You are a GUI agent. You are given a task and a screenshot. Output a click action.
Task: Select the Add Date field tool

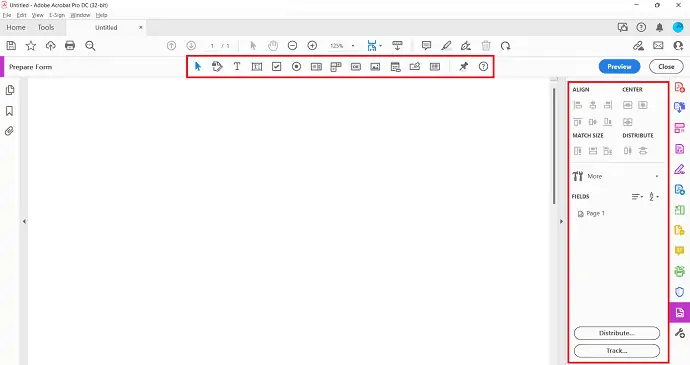pos(395,67)
